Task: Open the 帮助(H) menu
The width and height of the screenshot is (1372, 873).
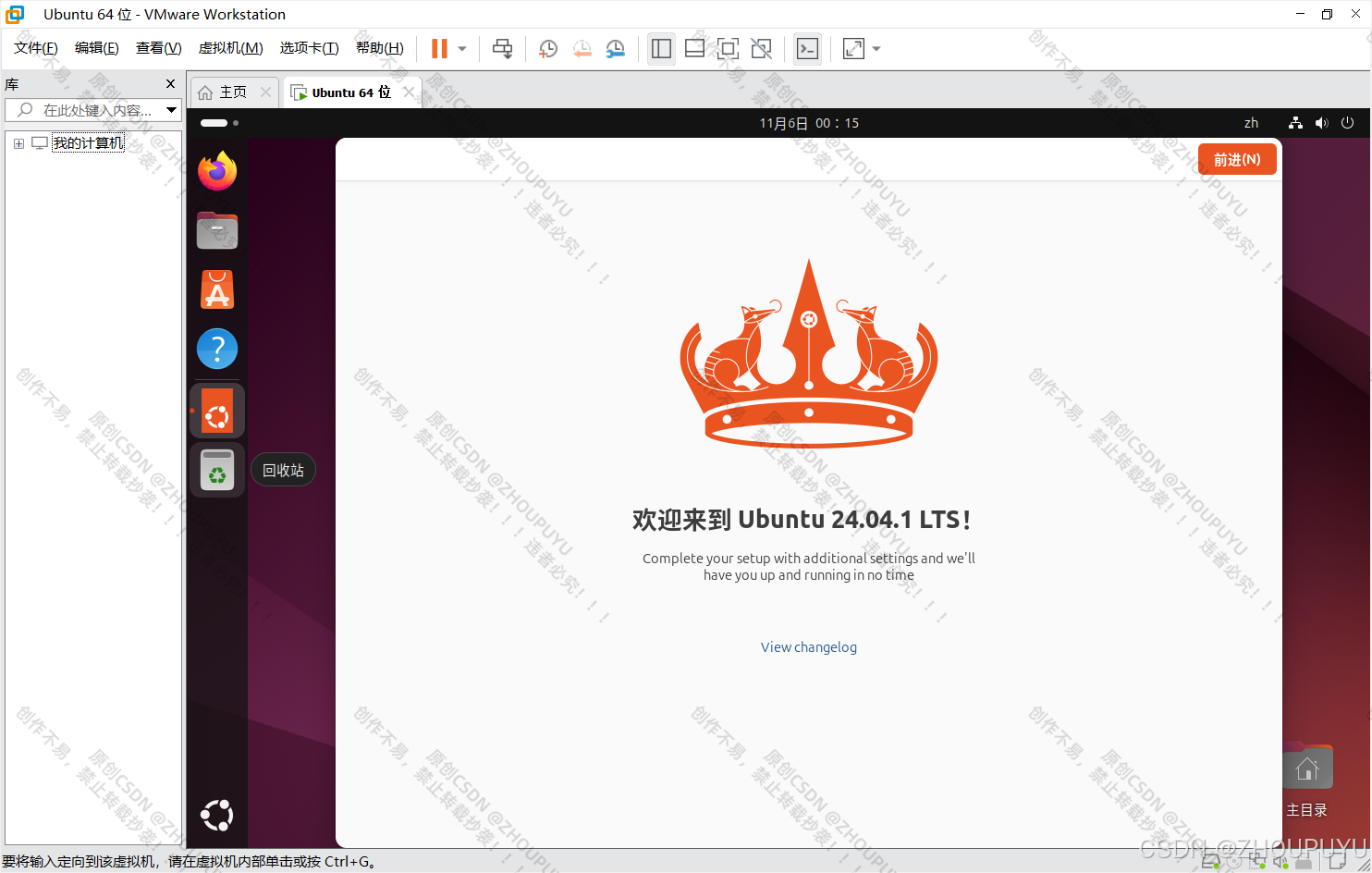Action: pos(379,48)
